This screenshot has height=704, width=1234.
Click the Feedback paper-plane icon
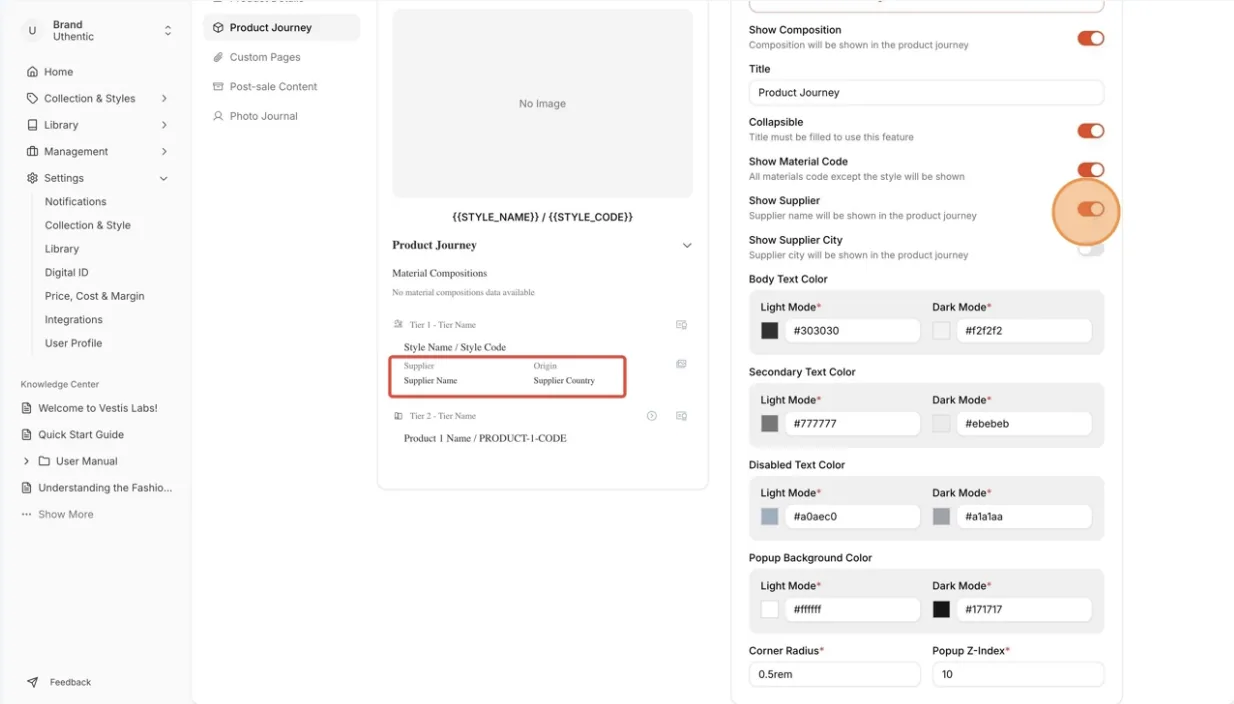pyautogui.click(x=32, y=682)
